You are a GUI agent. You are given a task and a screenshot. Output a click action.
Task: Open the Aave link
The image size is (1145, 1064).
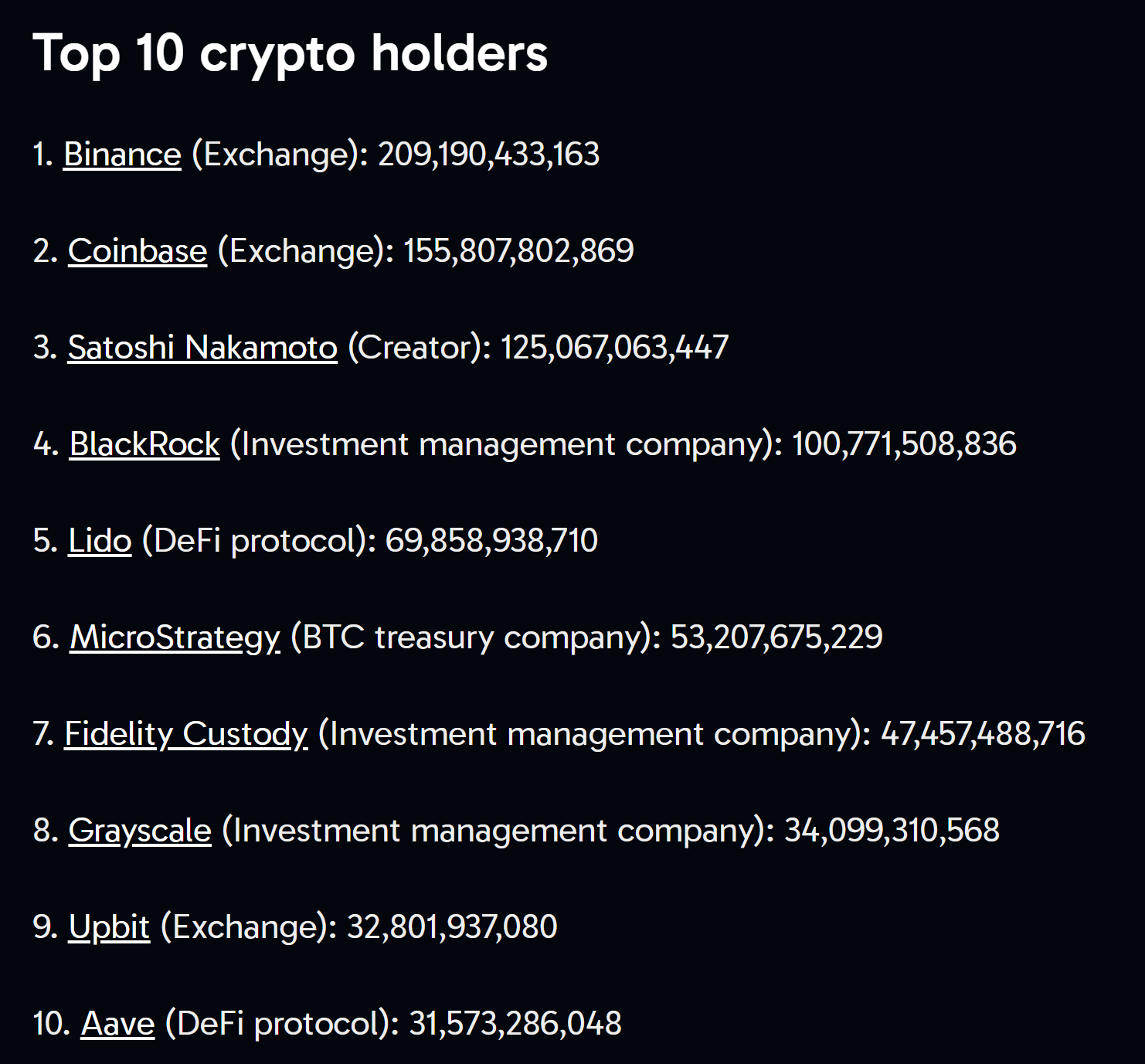coord(118,1024)
